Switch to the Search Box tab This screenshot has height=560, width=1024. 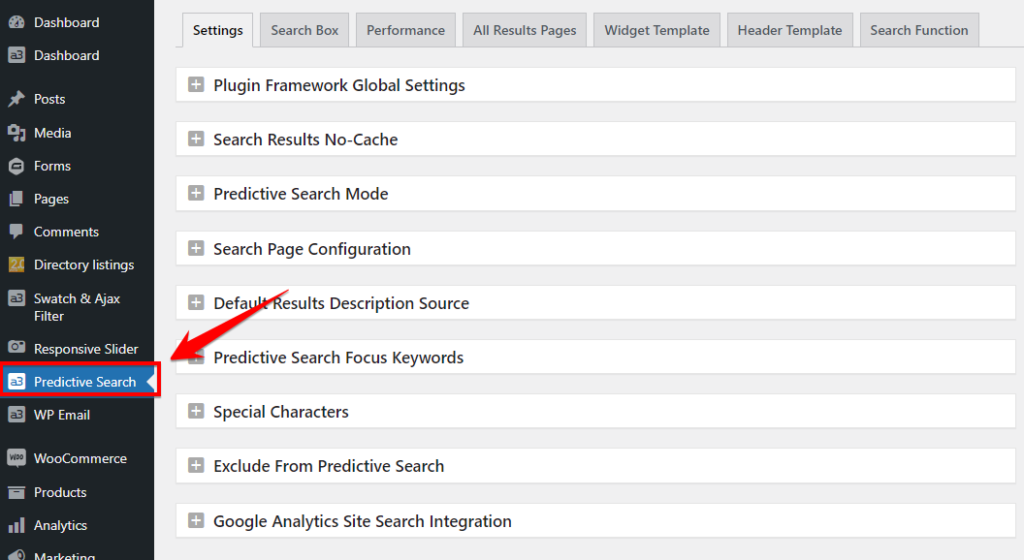click(x=304, y=30)
